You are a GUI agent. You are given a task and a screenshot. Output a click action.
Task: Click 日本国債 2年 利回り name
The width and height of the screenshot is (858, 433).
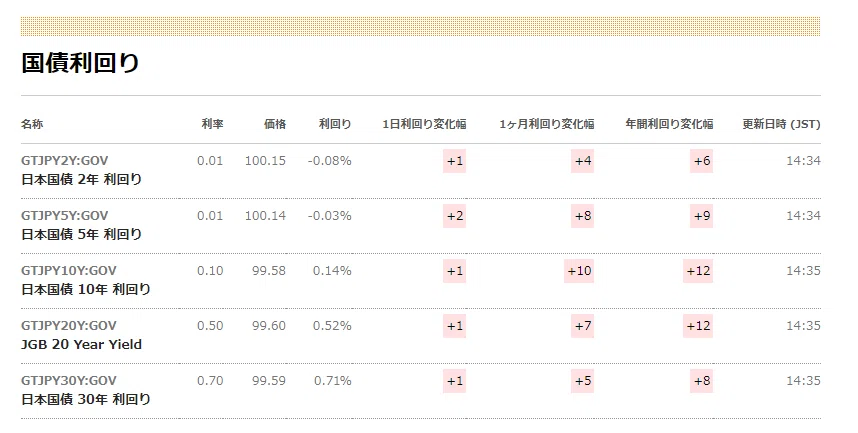[x=82, y=180]
